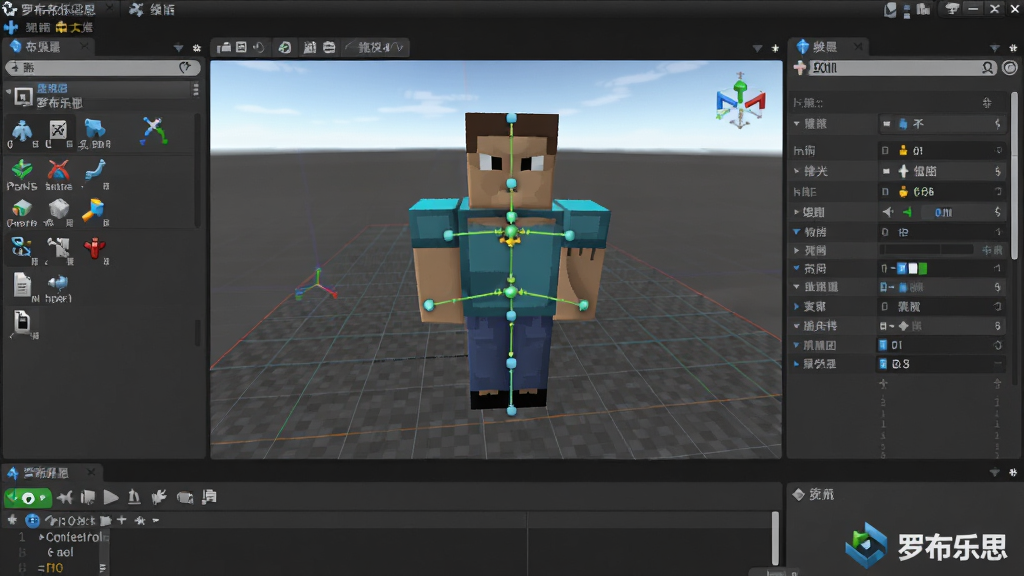Toggle the blue square beside the 0.3 value
This screenshot has height=576, width=1024.
coord(883,364)
